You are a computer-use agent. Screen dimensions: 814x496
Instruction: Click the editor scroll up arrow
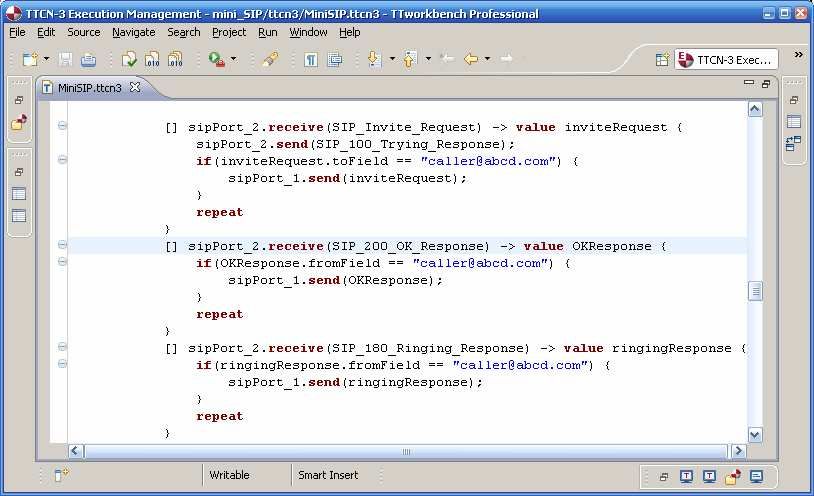755,109
